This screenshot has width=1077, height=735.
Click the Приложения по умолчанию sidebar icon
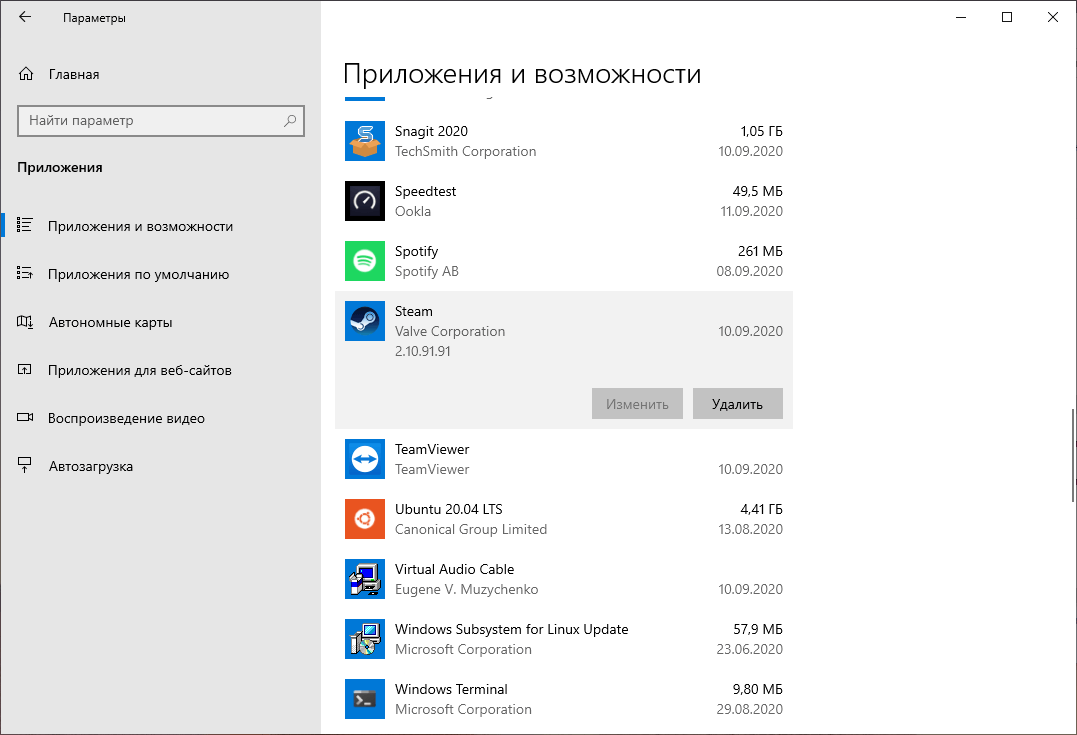tap(25, 273)
